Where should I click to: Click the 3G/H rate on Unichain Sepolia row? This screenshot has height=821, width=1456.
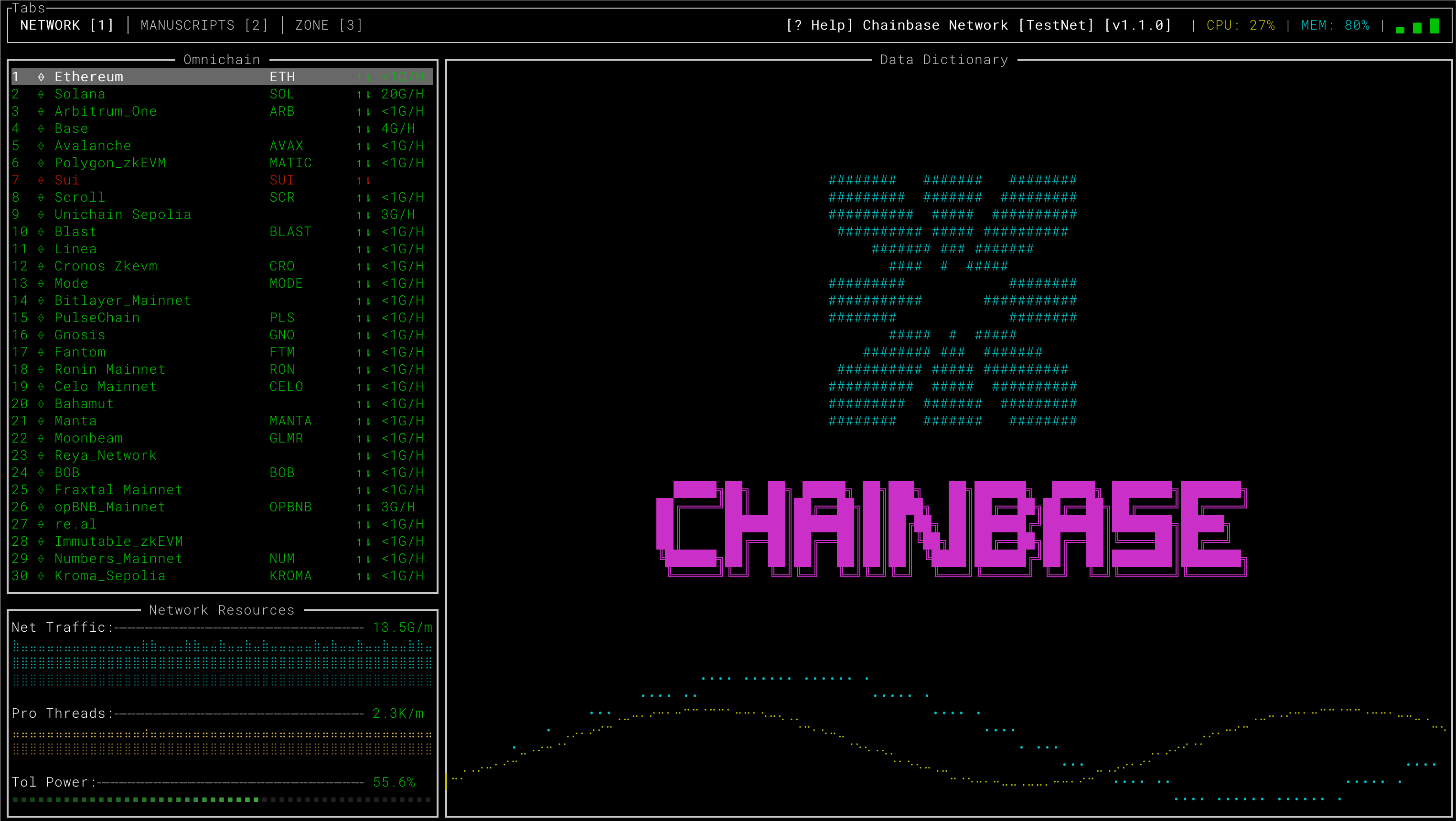click(x=398, y=215)
